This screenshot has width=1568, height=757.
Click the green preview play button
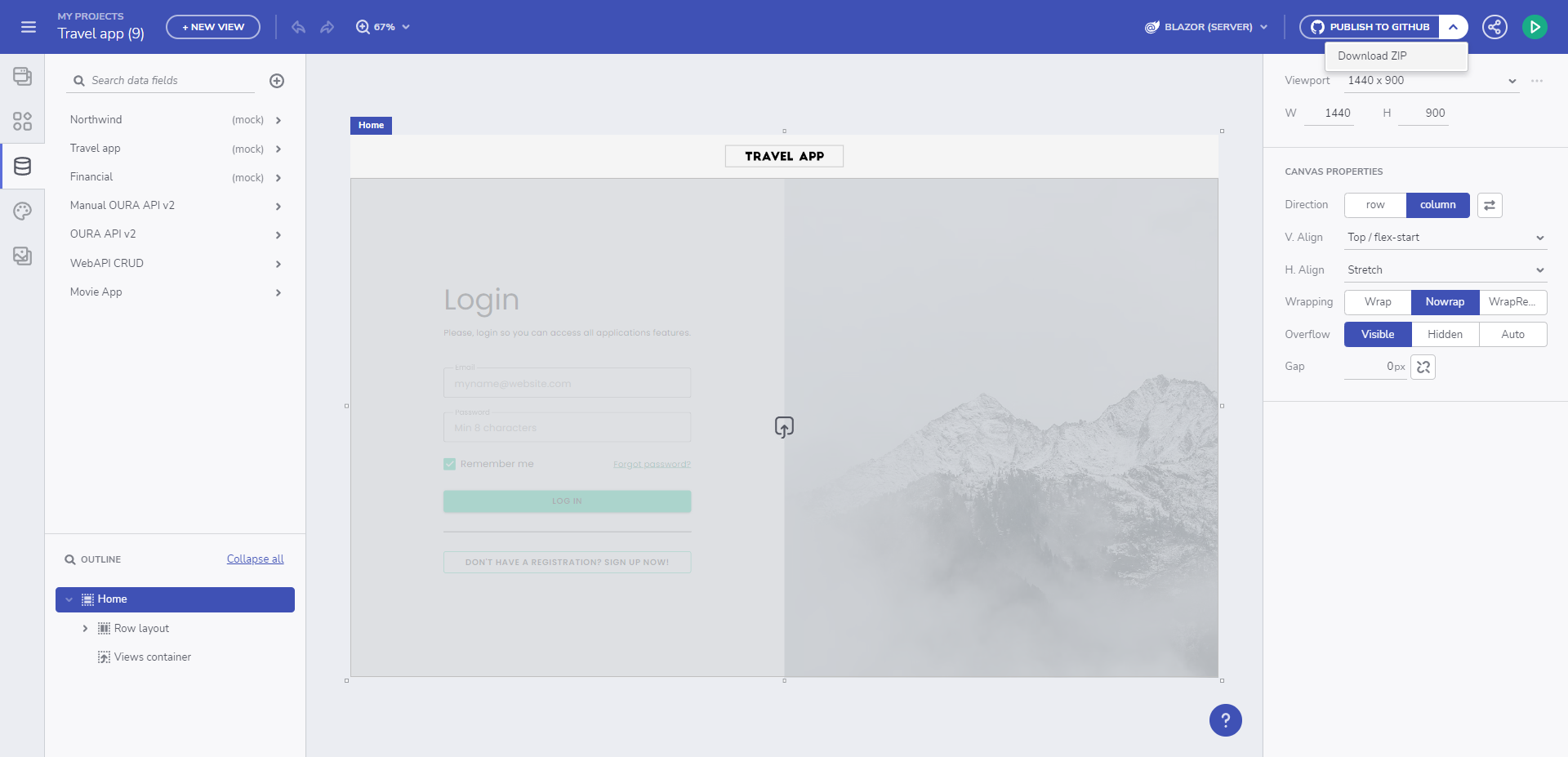coord(1535,27)
